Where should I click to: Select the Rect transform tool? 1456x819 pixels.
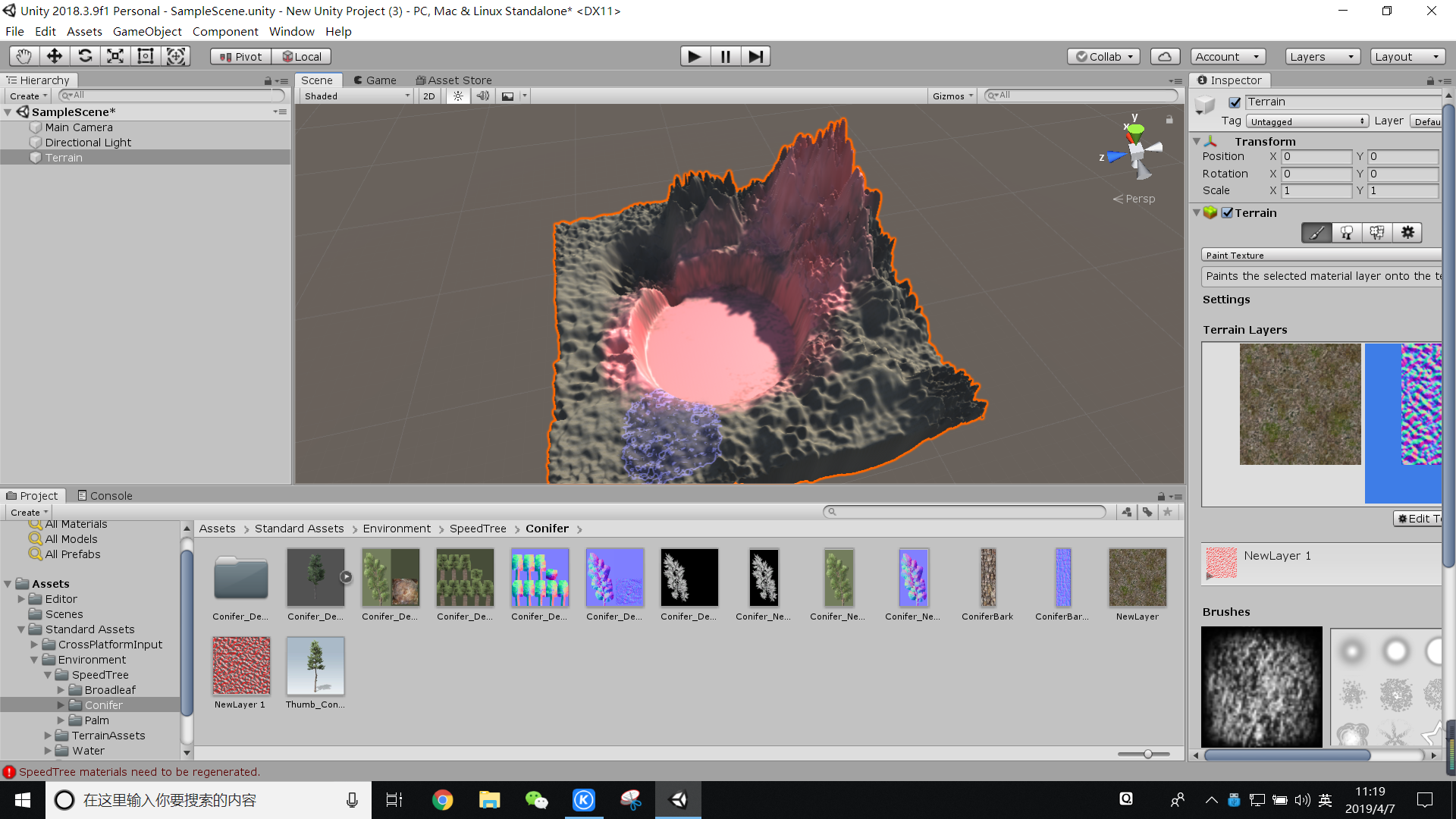point(146,56)
